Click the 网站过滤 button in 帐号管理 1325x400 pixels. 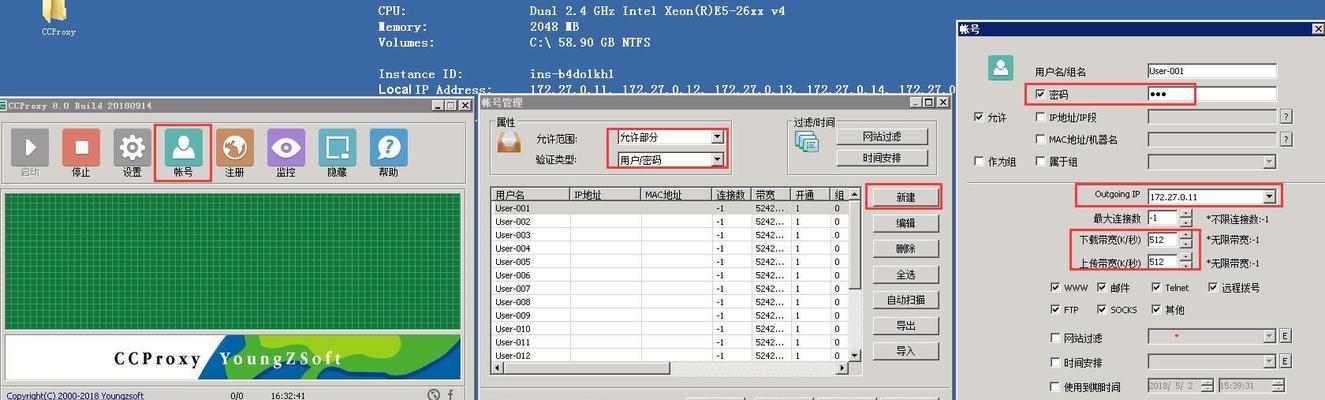pyautogui.click(x=881, y=136)
